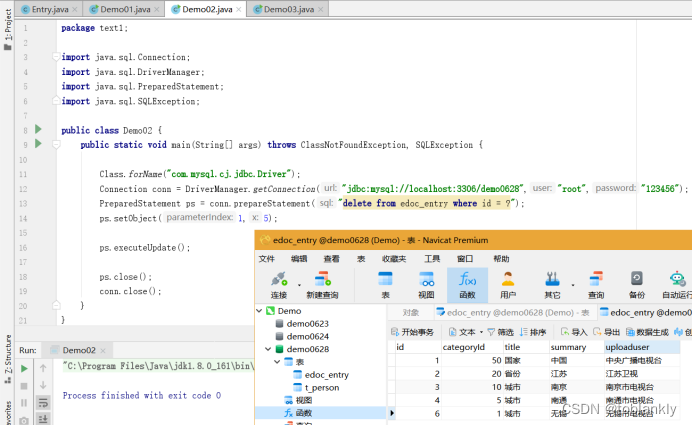
Task: Click scroll to end icon in console
Action: (43, 418)
